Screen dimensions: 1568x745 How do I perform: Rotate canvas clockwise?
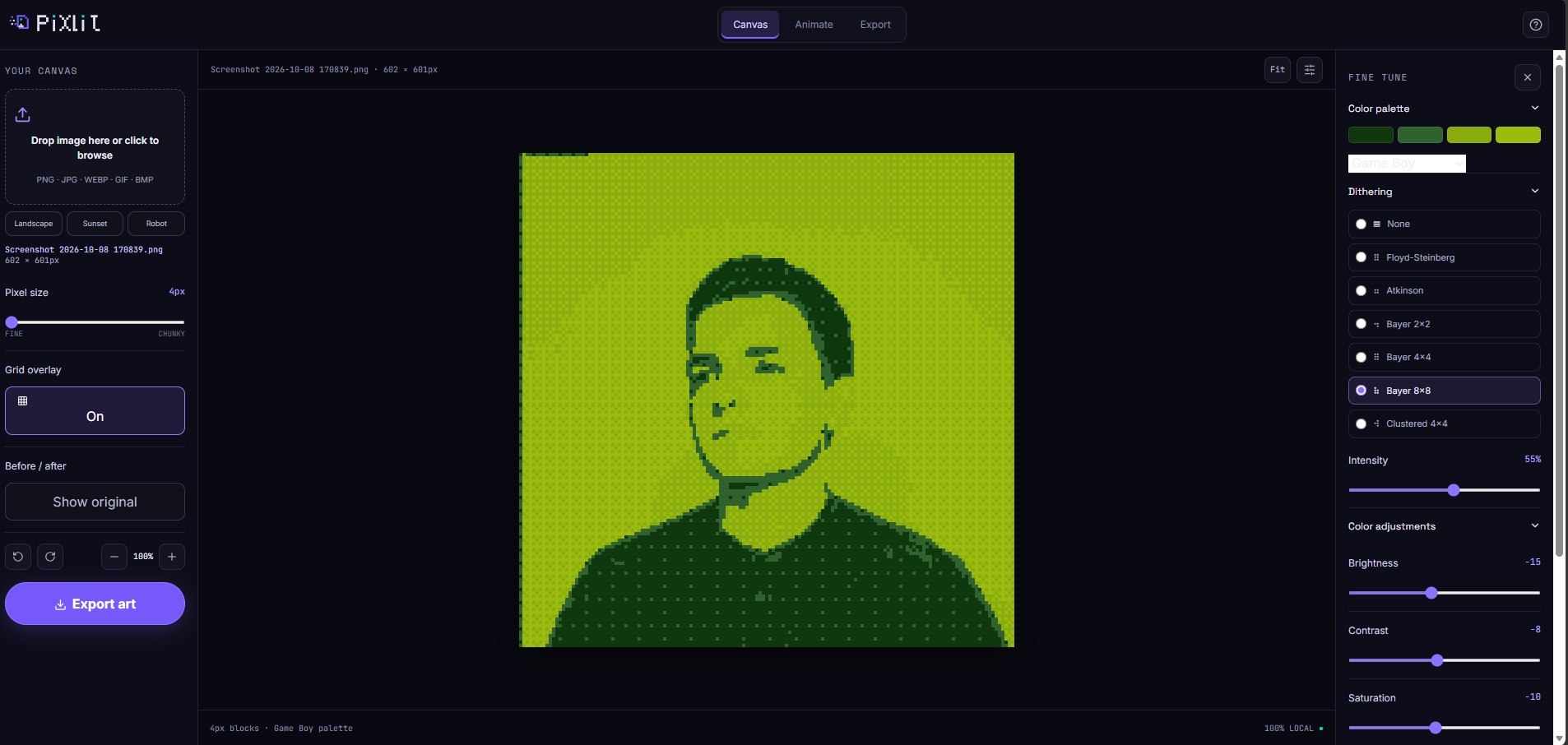tap(50, 557)
